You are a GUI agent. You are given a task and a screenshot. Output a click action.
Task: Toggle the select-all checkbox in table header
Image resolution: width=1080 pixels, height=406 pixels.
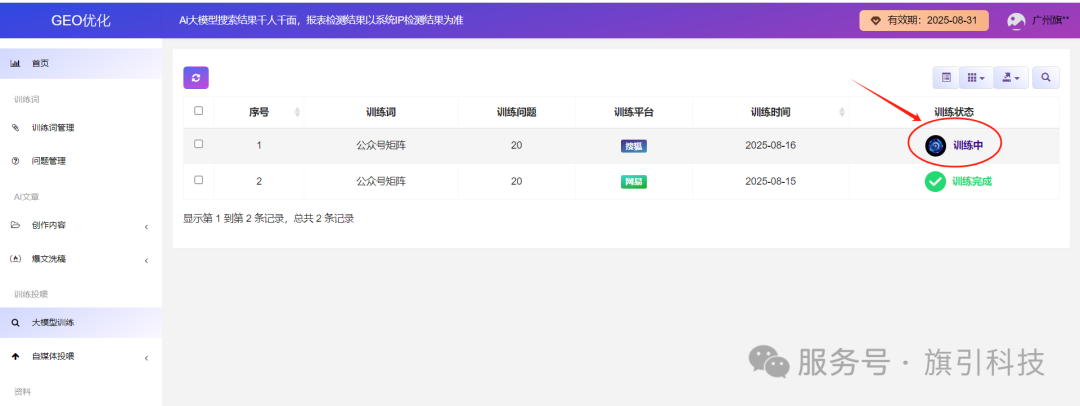pyautogui.click(x=198, y=111)
